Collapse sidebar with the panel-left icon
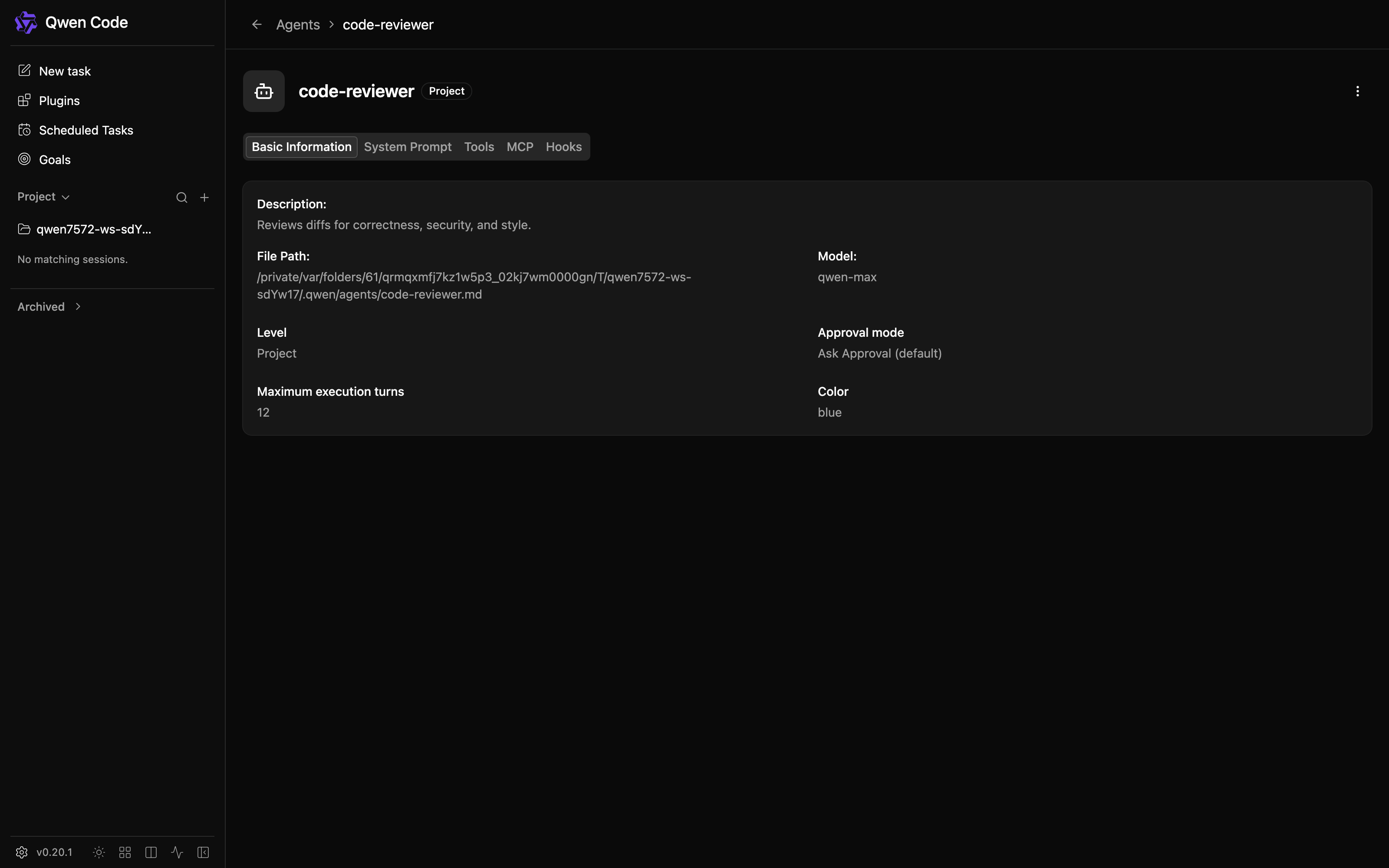Viewport: 1389px width, 868px height. pyautogui.click(x=203, y=852)
